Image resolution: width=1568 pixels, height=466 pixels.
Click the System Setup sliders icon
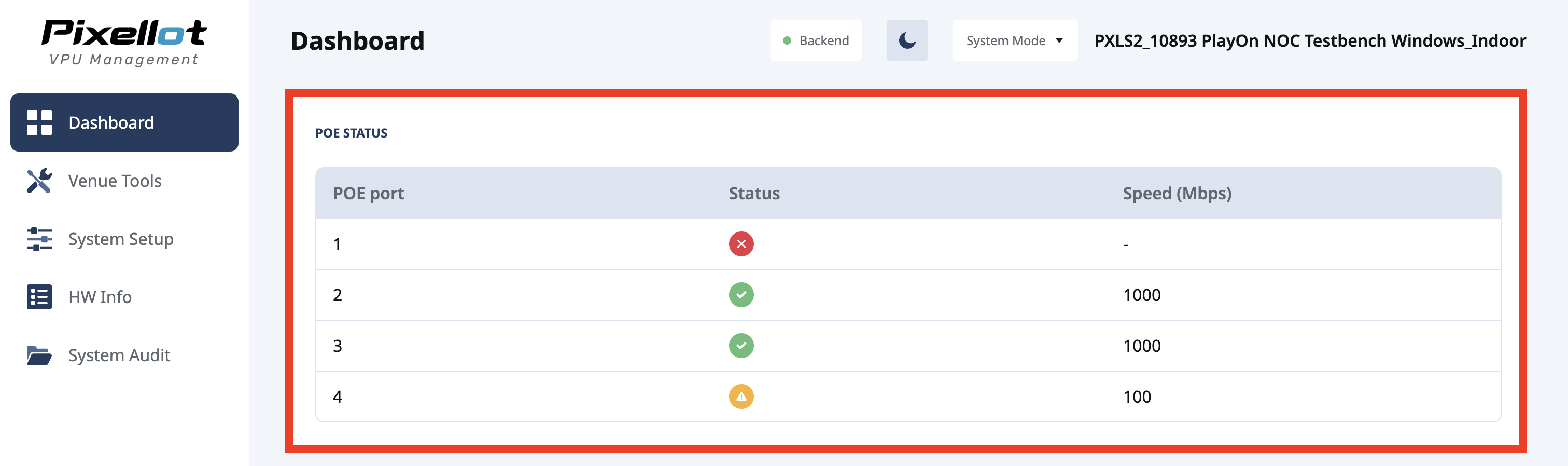point(39,239)
